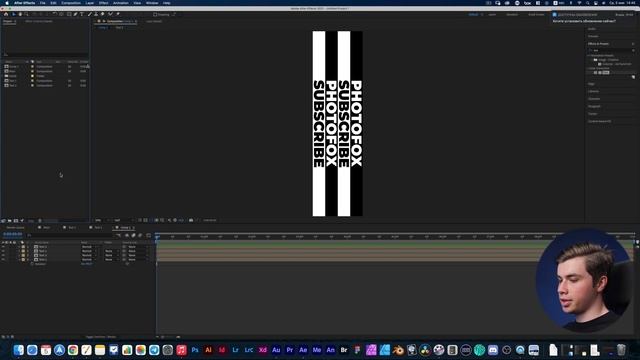Open Media Encoder from the dock
This screenshot has height=360, width=640.
coord(317,350)
